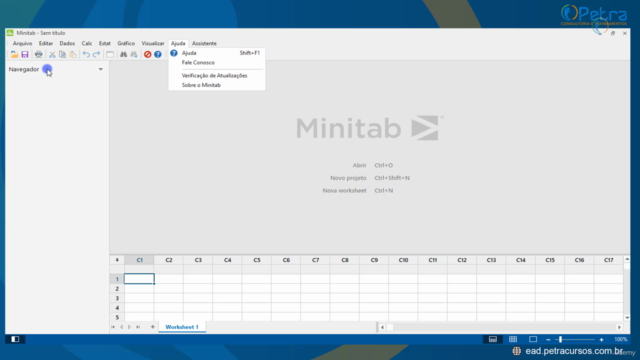The width and height of the screenshot is (640, 360).
Task: Adjust the zoom slider in the status bar
Action: (x=560, y=339)
